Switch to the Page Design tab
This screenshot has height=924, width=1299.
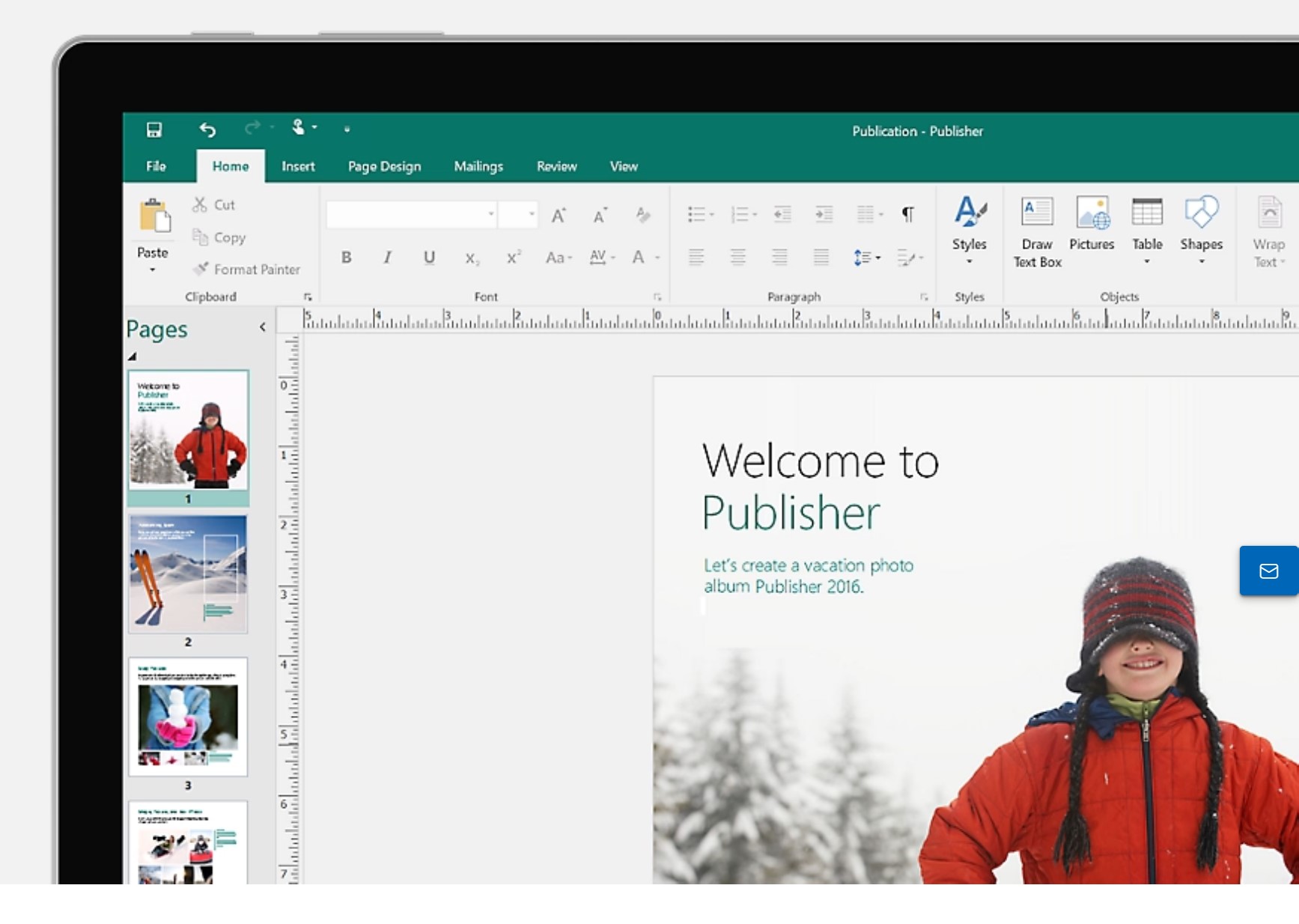point(384,166)
